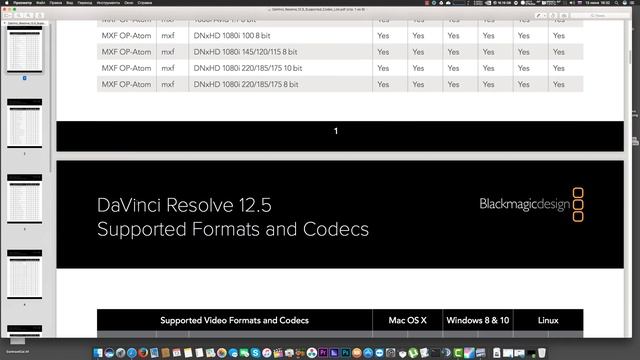Screen dimensions: 640x360
Task: Select the highlight pen tool in toolbar
Action: point(538,16)
